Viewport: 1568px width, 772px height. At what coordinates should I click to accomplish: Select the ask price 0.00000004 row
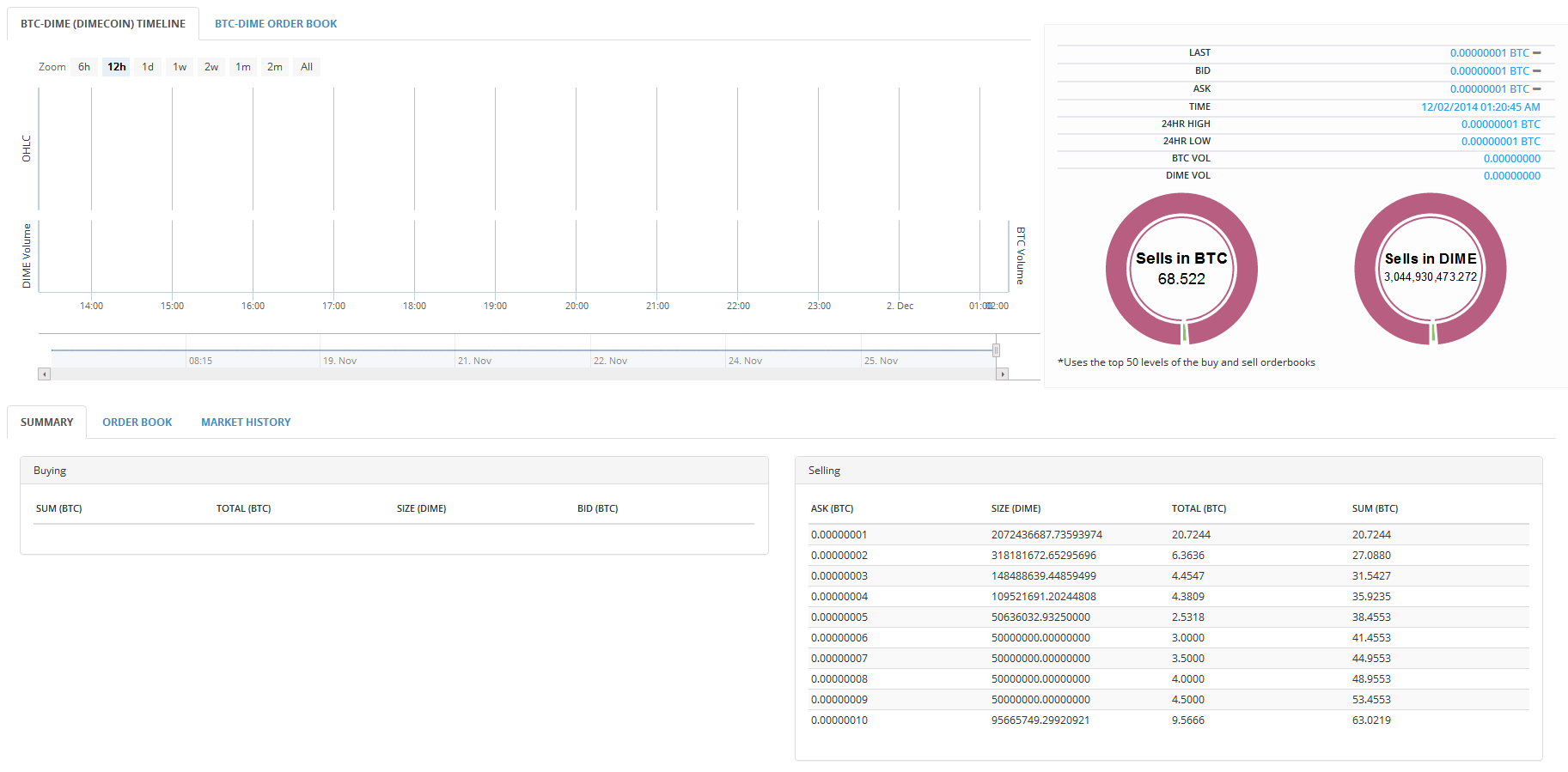(x=1169, y=597)
